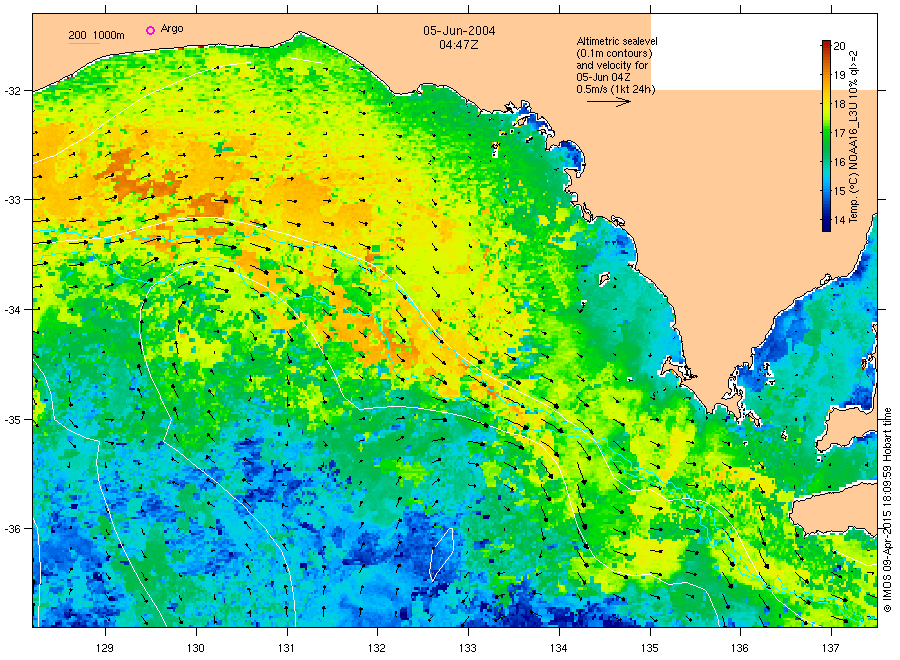Click longitude label 129
This screenshot has width=900, height=660.
[x=105, y=649]
